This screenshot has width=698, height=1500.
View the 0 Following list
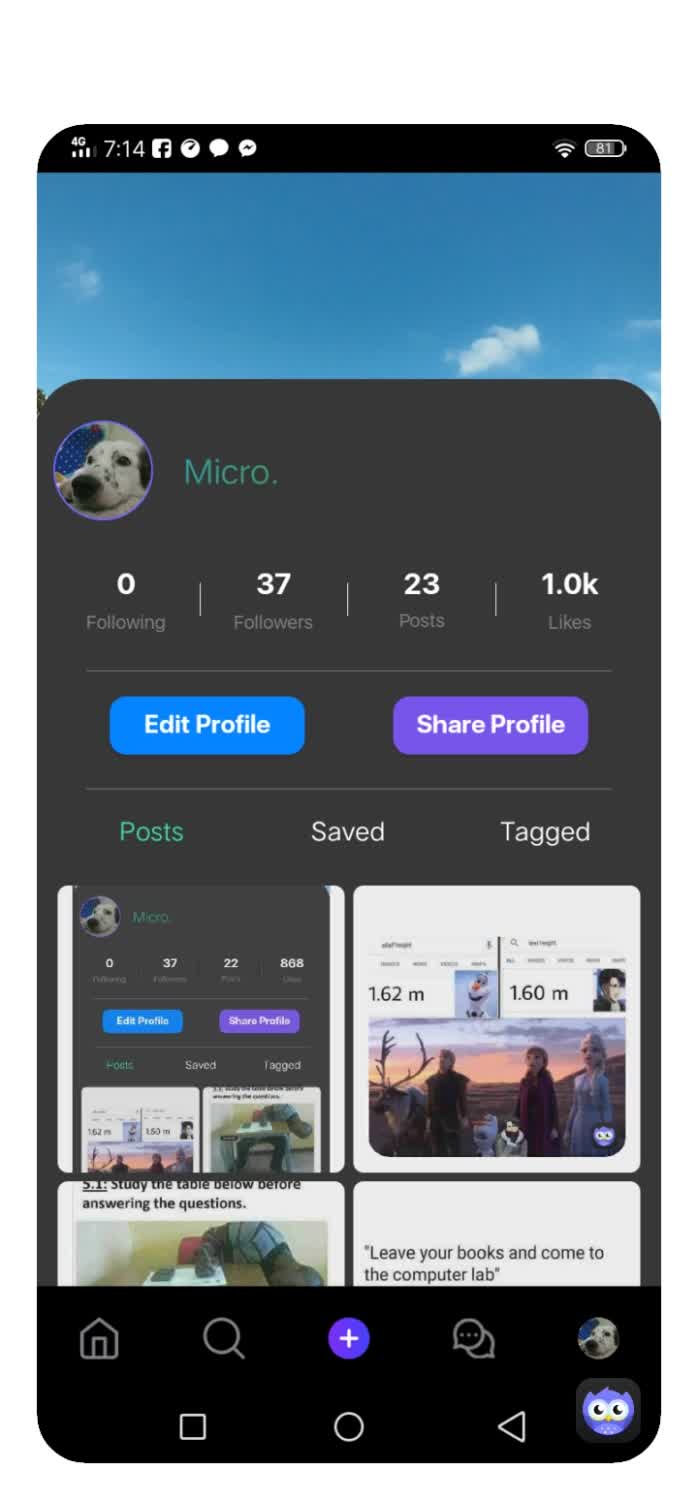126,600
